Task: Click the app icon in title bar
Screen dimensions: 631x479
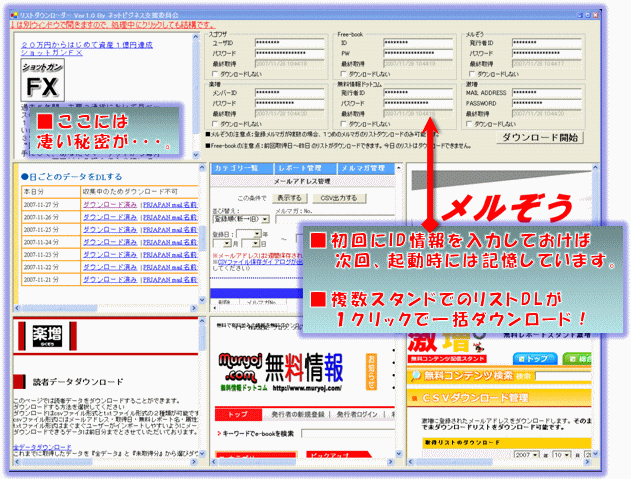Action: (x=14, y=15)
